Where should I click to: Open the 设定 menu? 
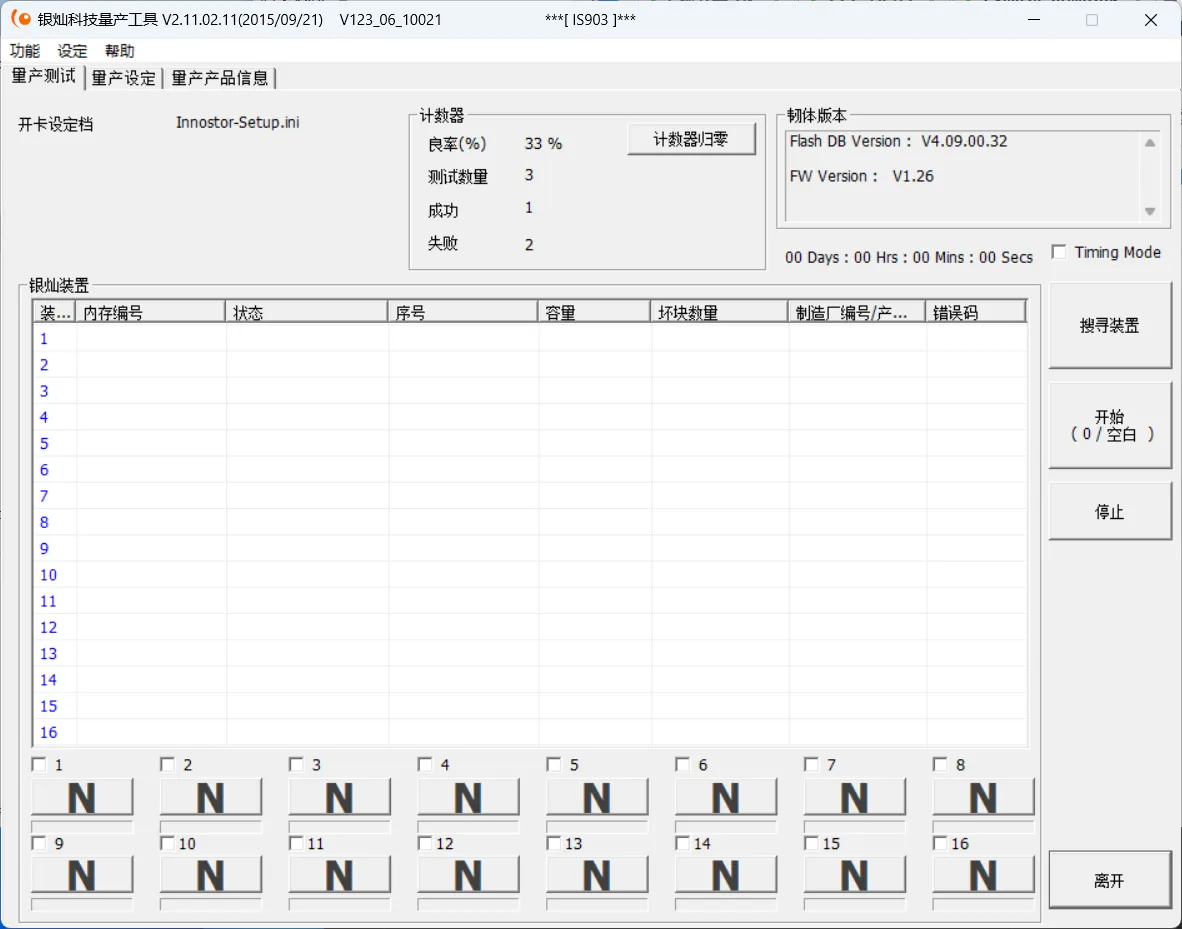72,51
